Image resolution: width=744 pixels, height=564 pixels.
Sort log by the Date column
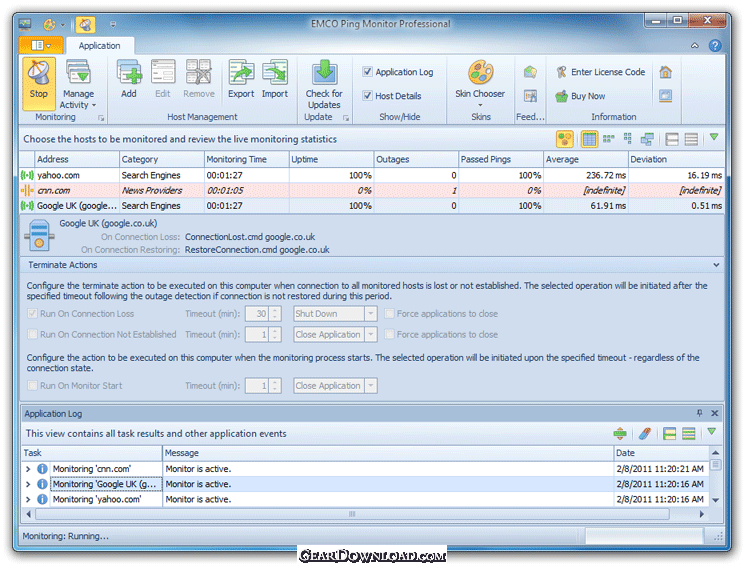click(661, 453)
